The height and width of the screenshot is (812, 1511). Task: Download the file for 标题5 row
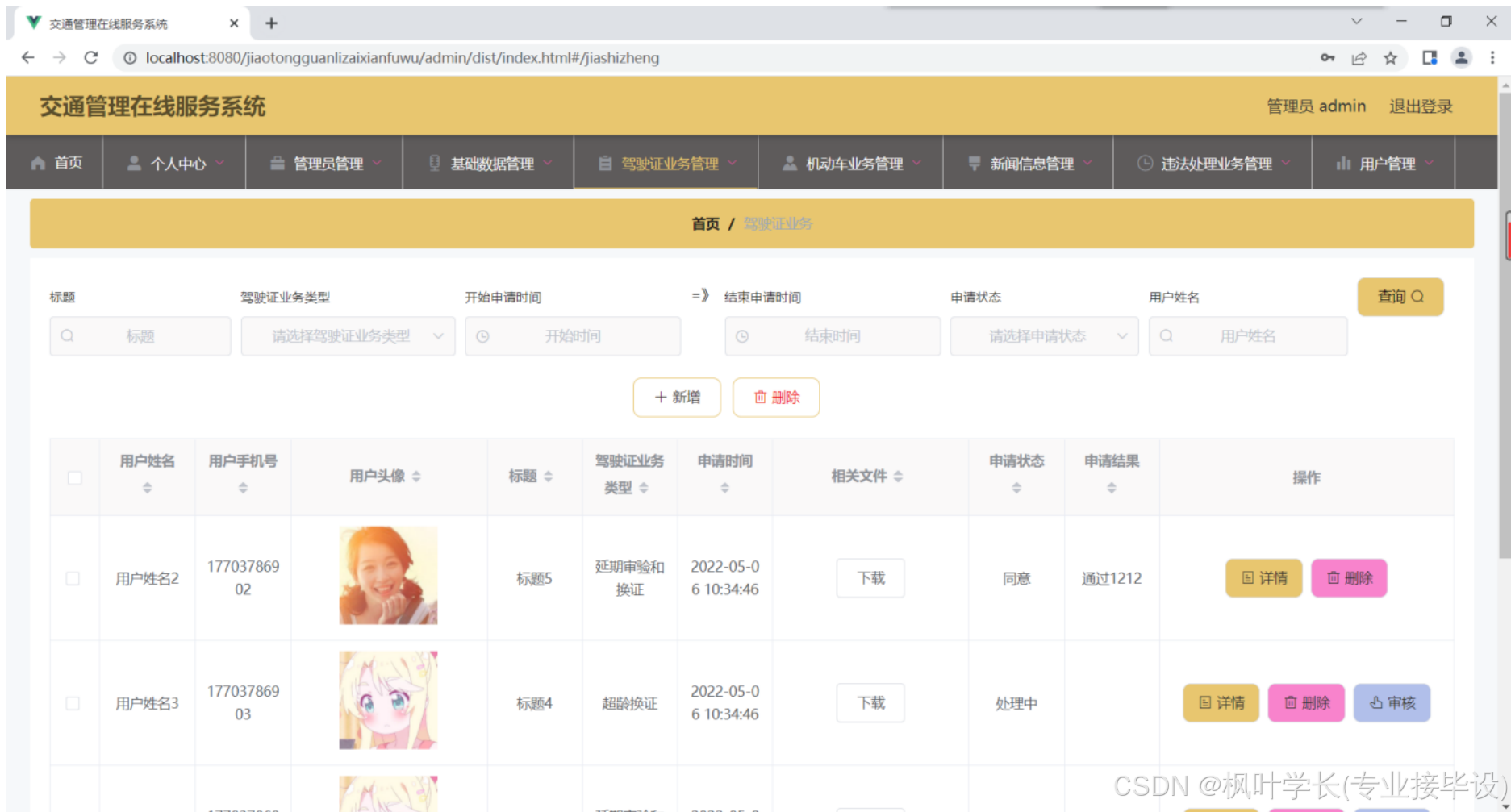coord(870,578)
